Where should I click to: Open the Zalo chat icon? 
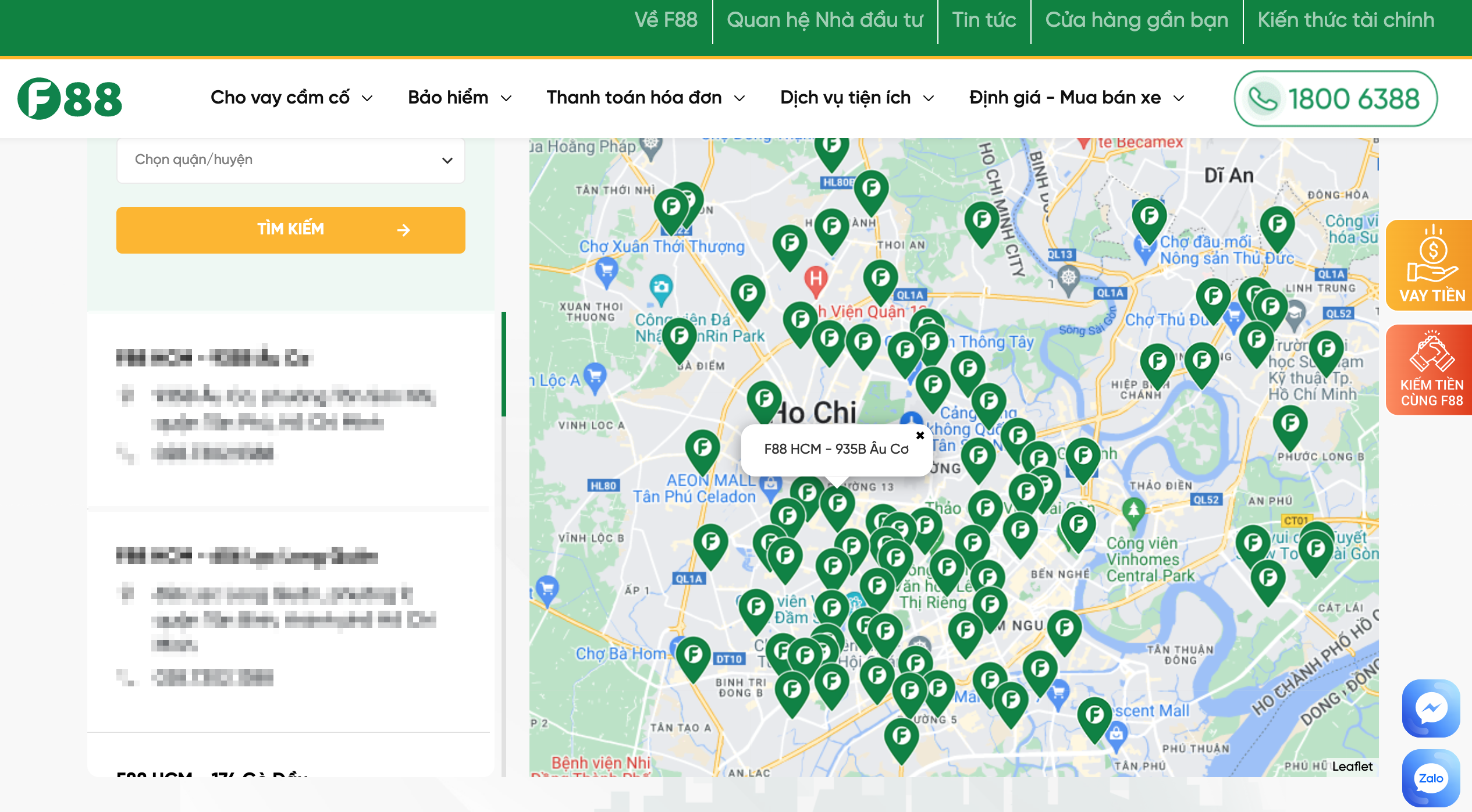[1431, 778]
